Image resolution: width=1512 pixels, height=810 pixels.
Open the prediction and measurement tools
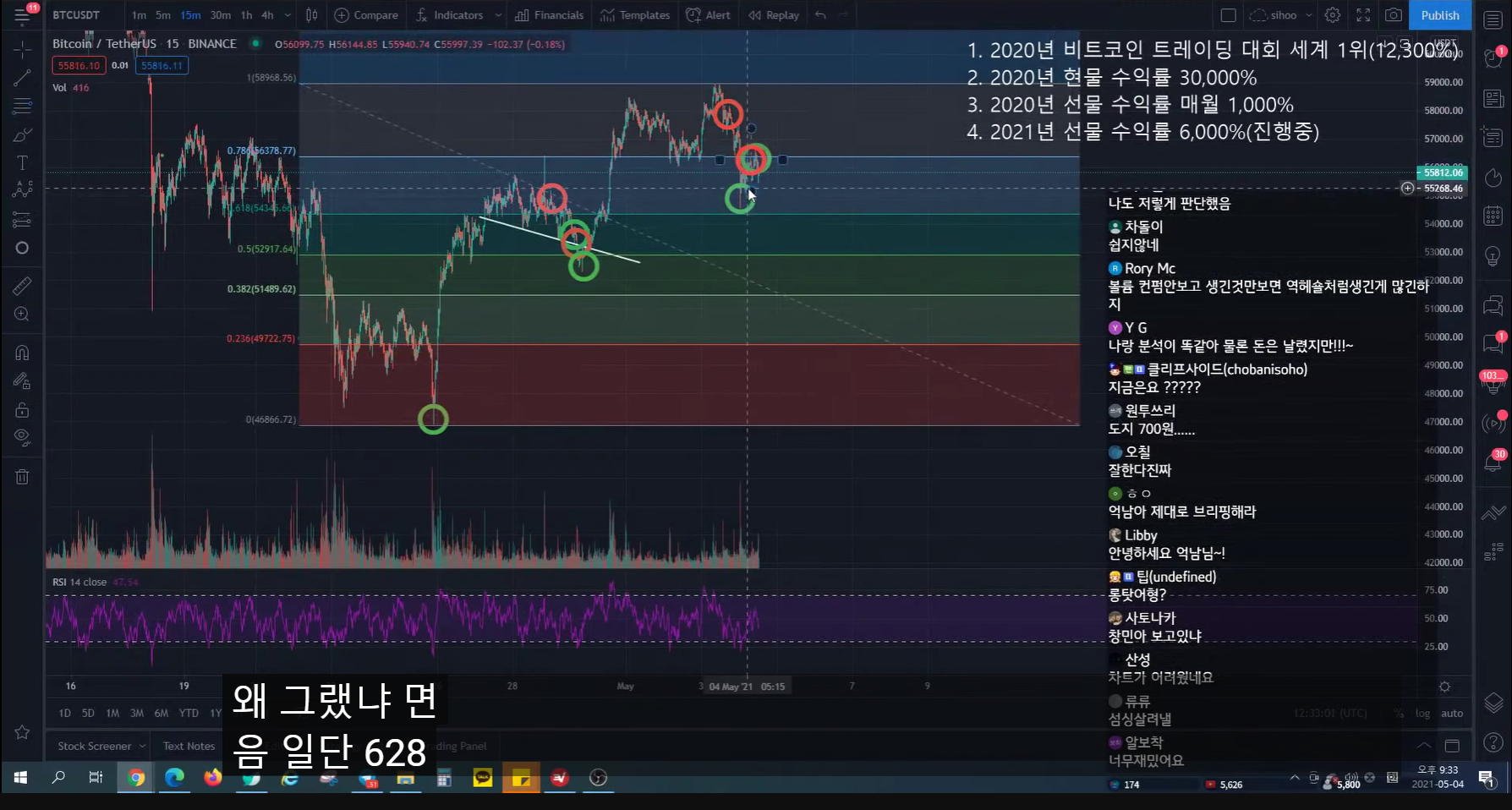[22, 220]
